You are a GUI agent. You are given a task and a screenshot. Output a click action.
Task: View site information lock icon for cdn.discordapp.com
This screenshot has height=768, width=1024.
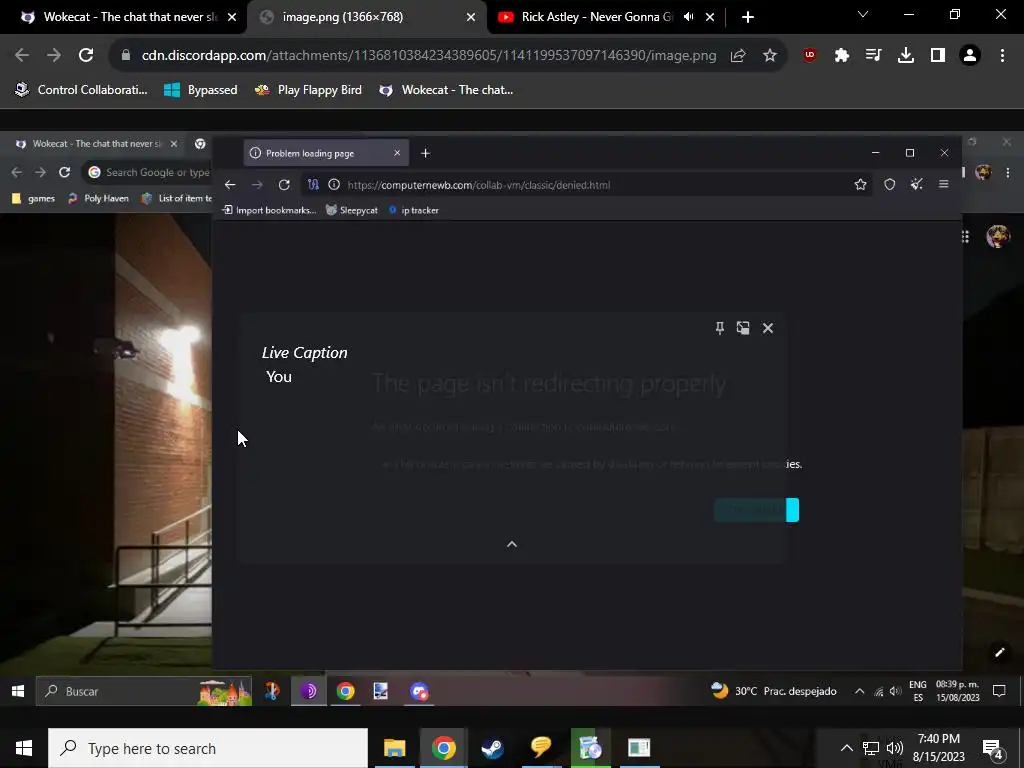click(x=126, y=56)
